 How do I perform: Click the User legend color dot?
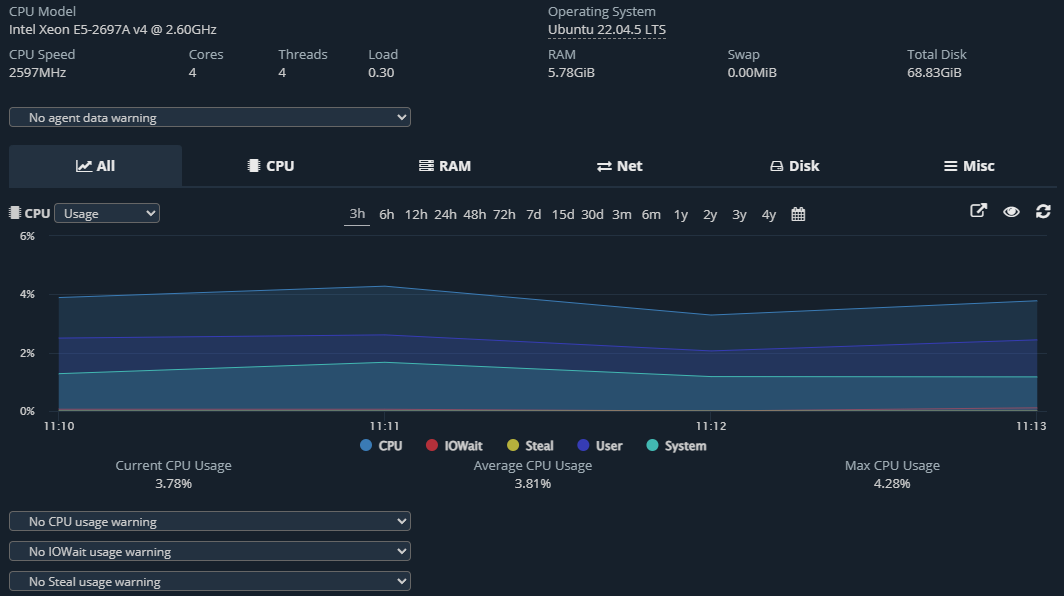click(x=585, y=446)
